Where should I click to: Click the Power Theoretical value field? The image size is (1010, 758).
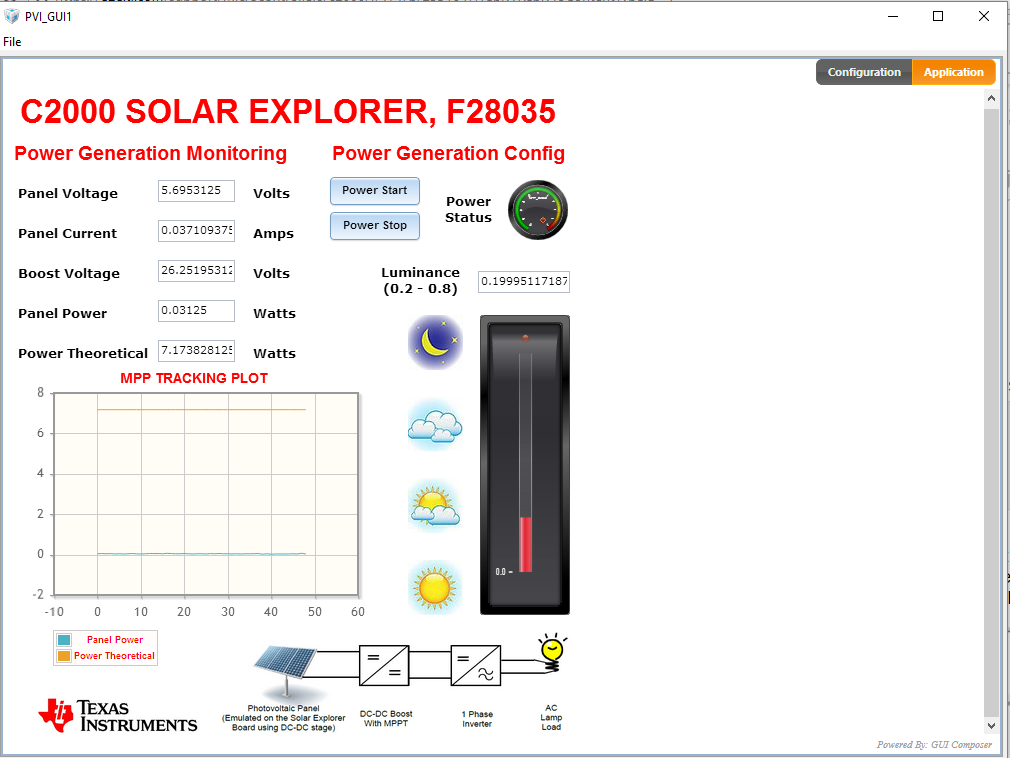click(196, 350)
